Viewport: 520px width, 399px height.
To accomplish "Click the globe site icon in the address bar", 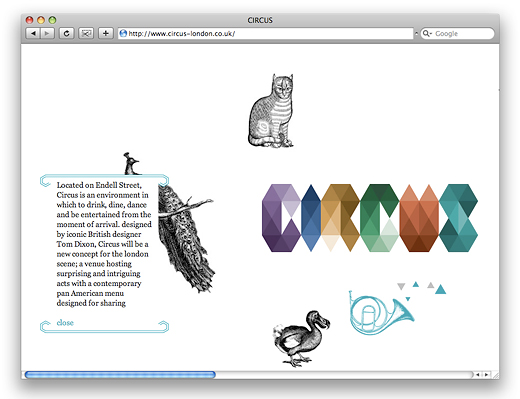I will coord(123,33).
